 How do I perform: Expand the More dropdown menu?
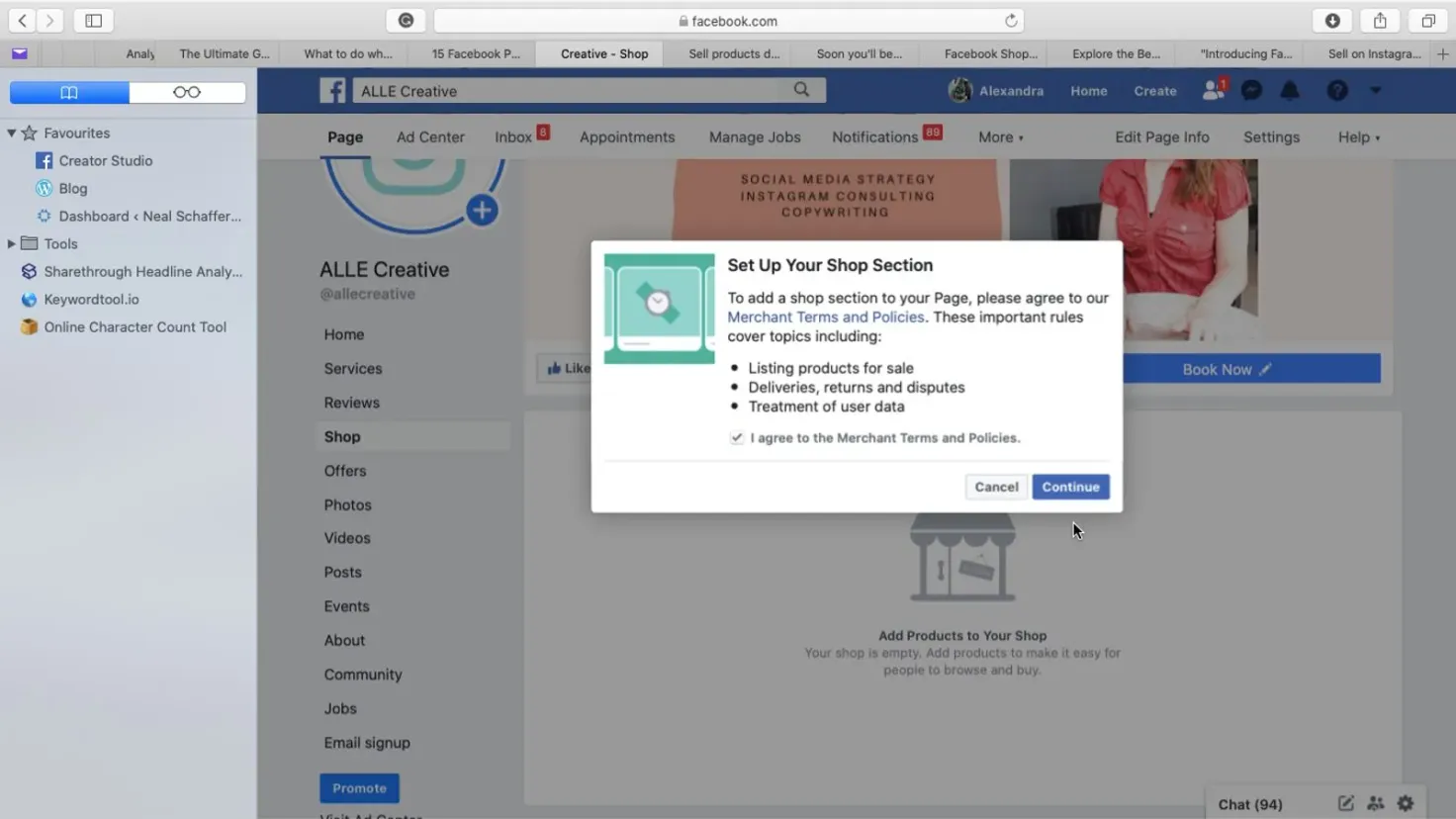(1001, 137)
